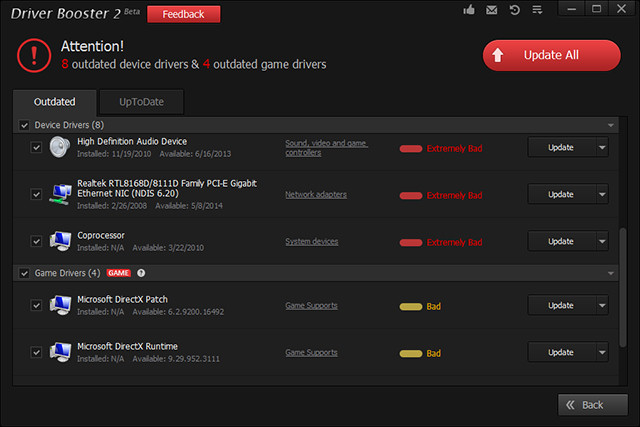Click the Update All button
The image size is (640, 427).
pyautogui.click(x=551, y=55)
